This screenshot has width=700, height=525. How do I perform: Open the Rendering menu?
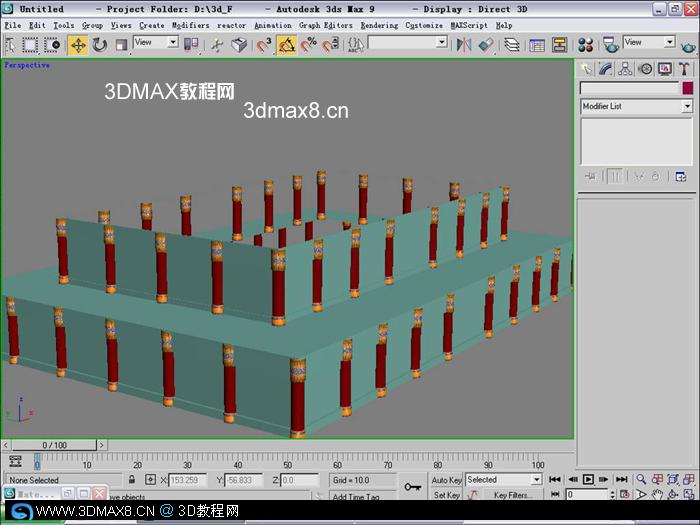[379, 25]
